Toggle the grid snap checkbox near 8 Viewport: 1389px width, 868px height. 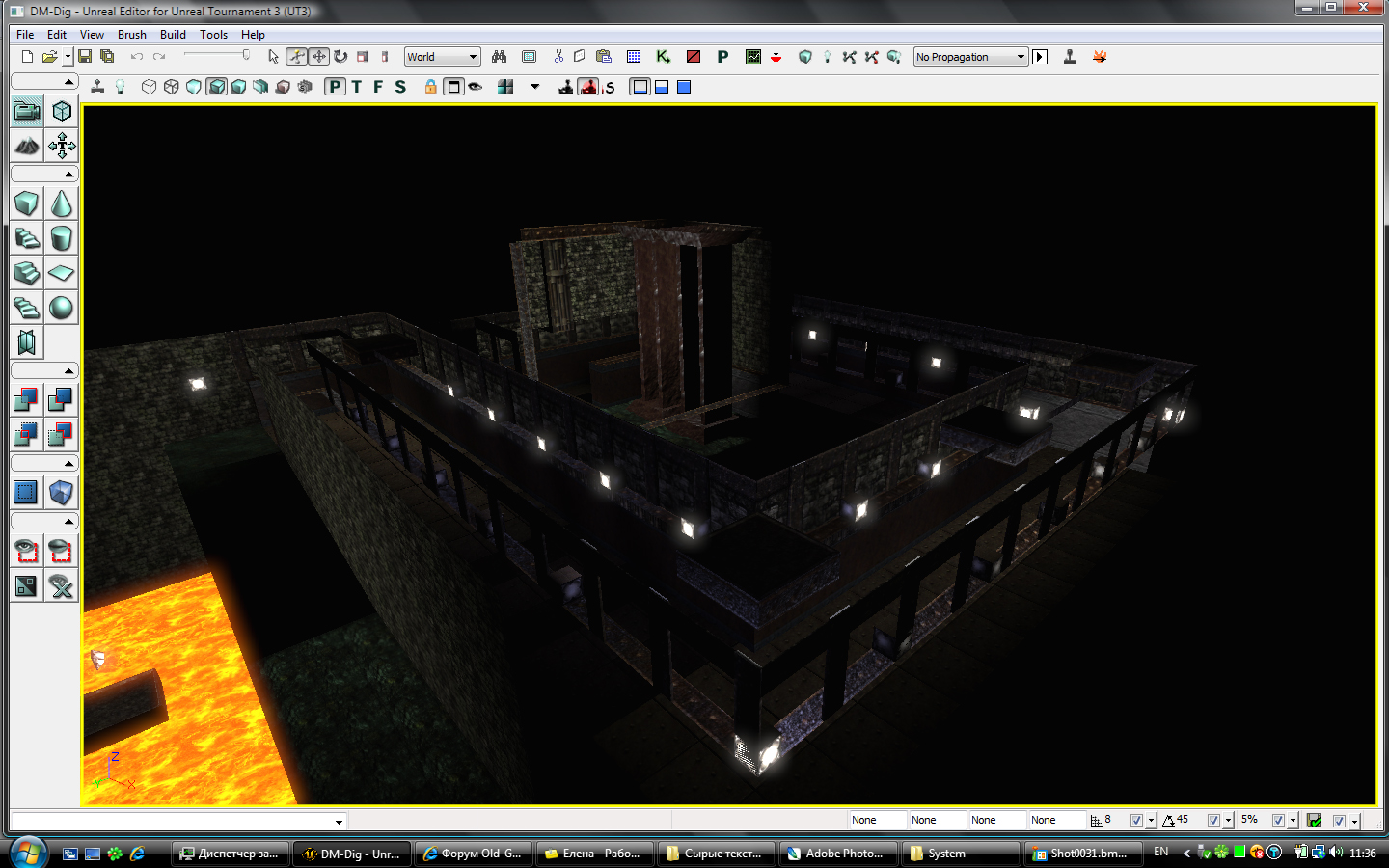(x=1136, y=821)
